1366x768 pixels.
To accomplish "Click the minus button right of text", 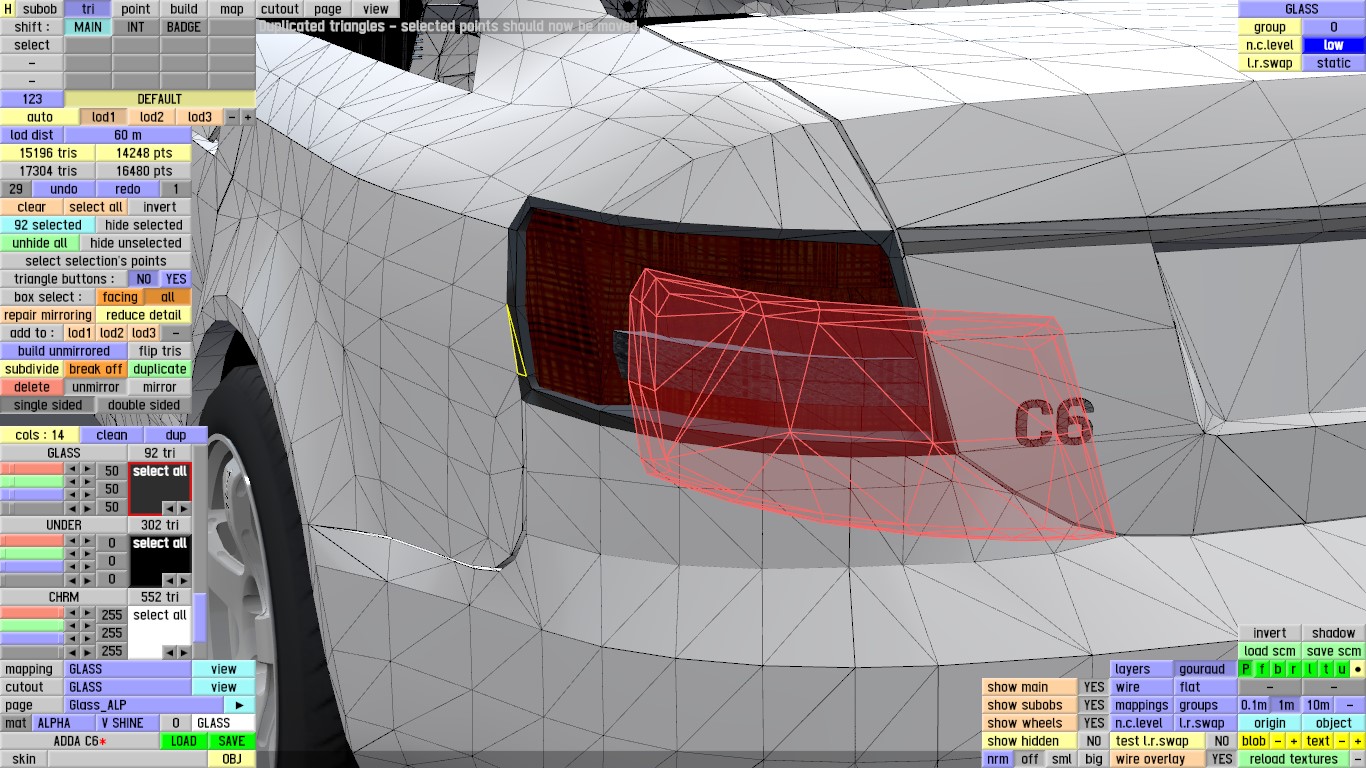I will coord(1342,741).
